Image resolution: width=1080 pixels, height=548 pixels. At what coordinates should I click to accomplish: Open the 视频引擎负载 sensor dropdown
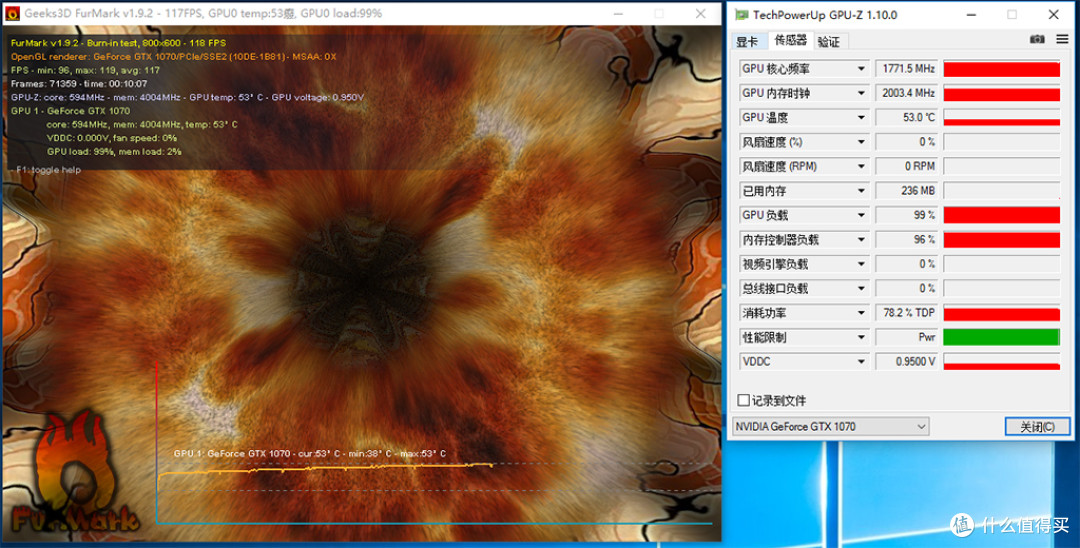pos(861,264)
